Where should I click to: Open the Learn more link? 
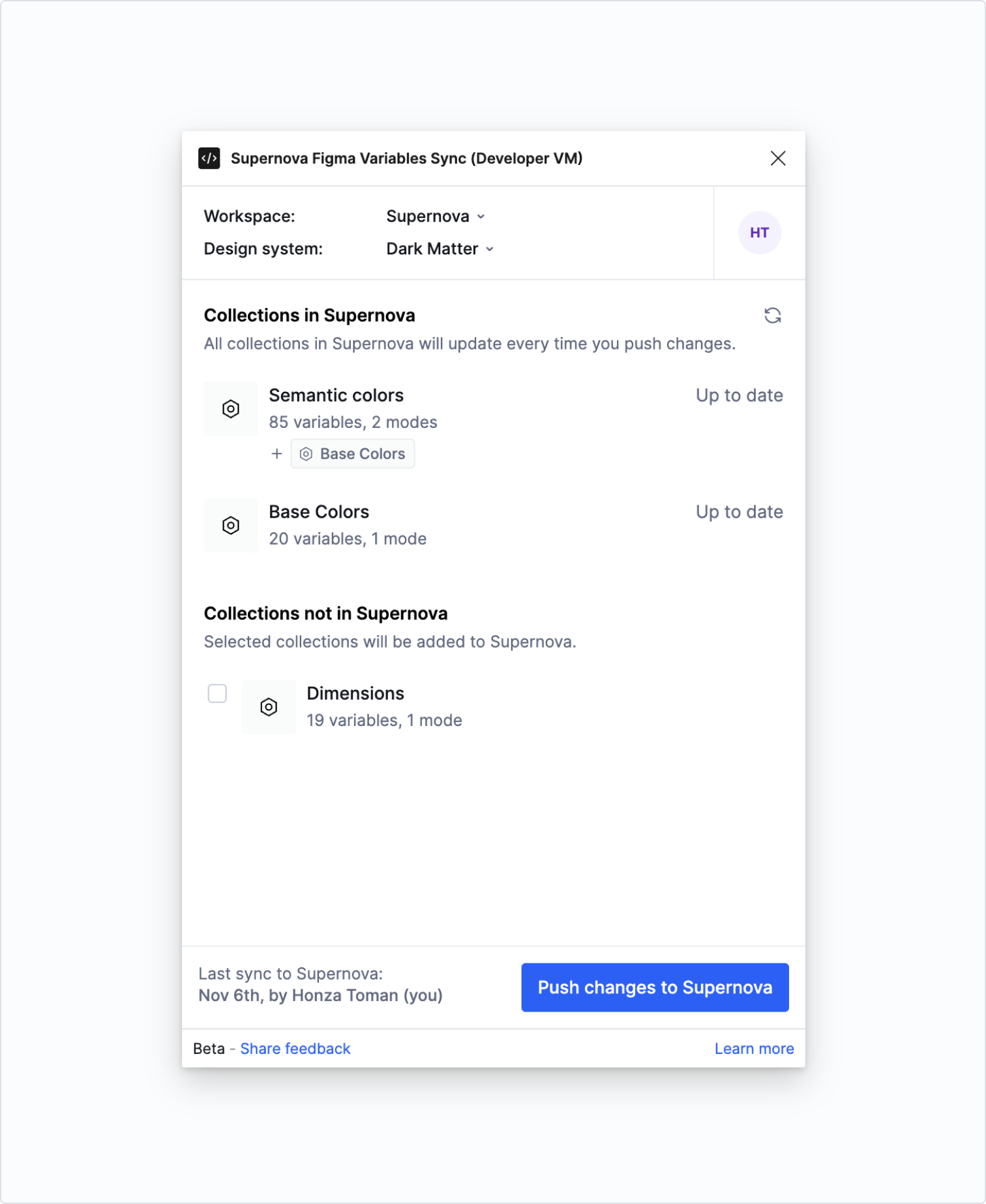pos(754,1049)
